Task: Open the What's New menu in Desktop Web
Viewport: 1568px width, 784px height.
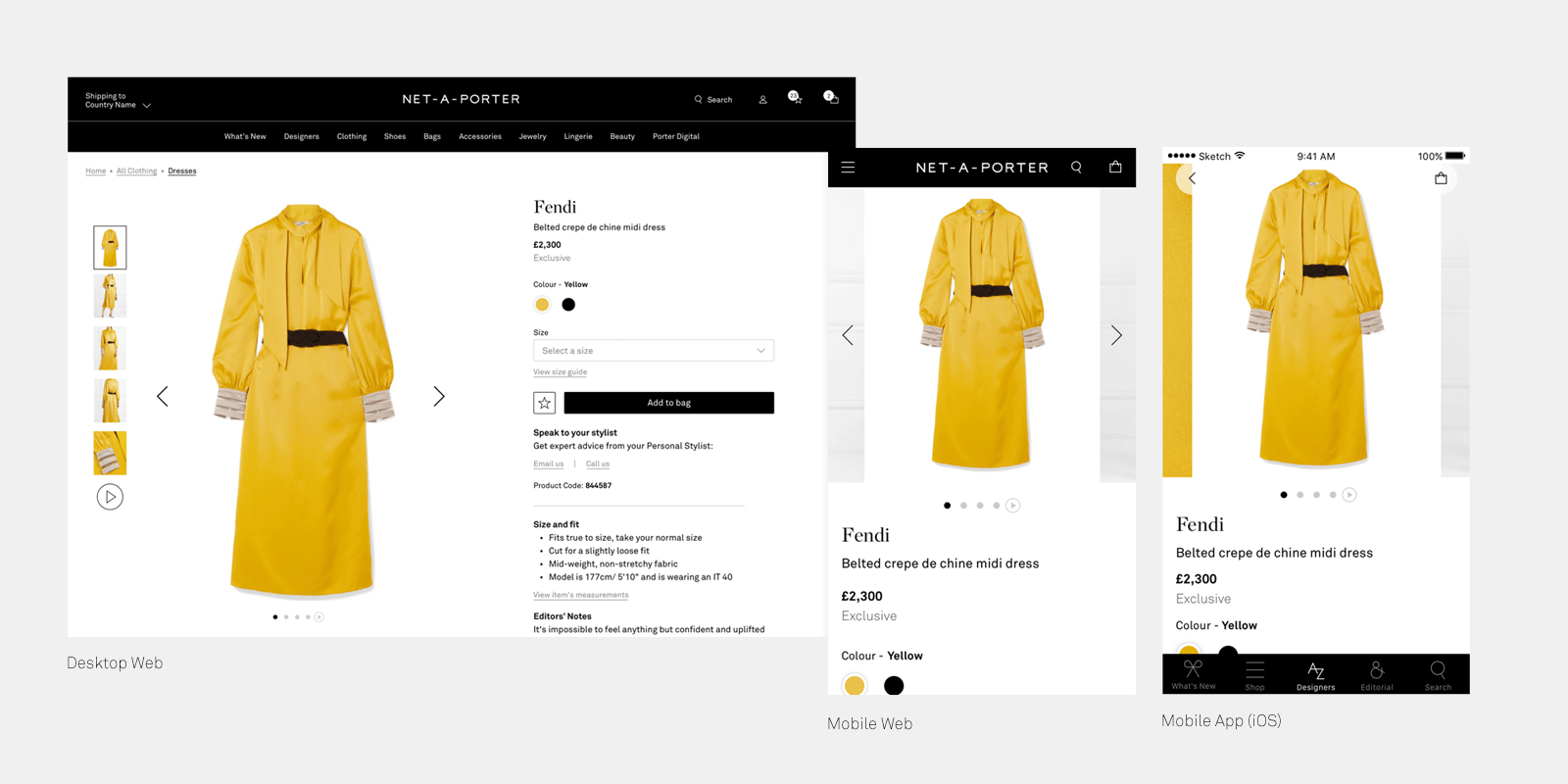Action: coord(245,136)
